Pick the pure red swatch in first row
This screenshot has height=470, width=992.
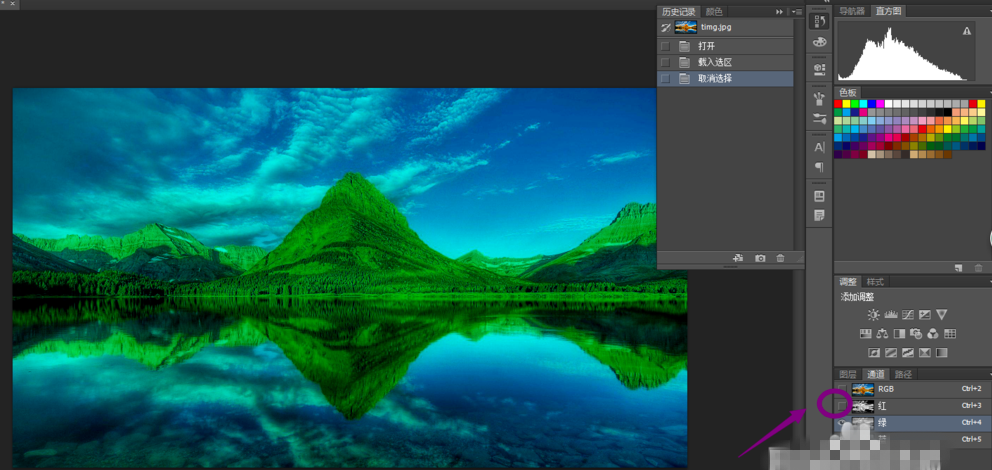[838, 104]
